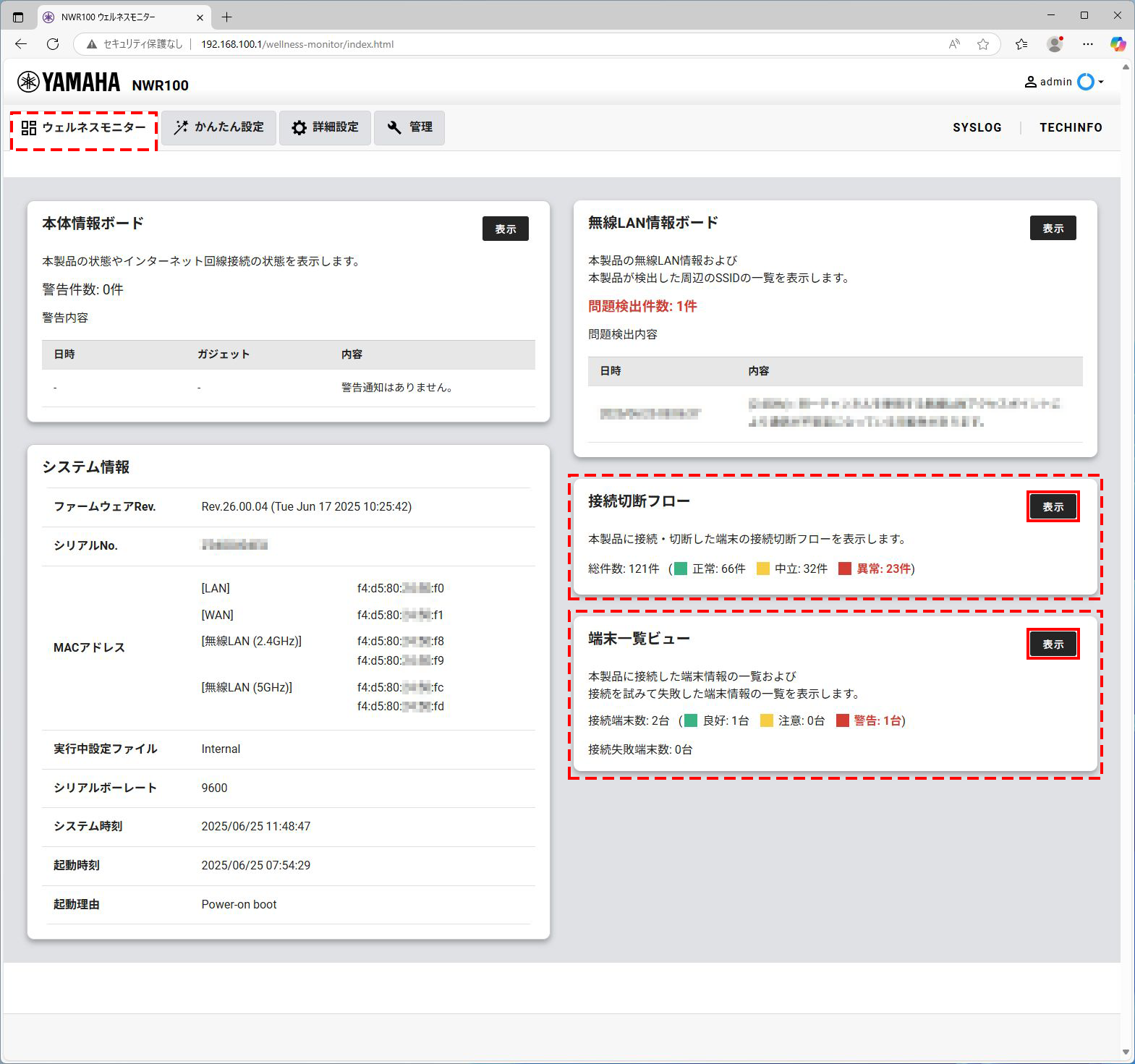This screenshot has height=1064, width=1135.
Task: Click the 接続失敗端末数: 0台 text
Action: (x=640, y=749)
